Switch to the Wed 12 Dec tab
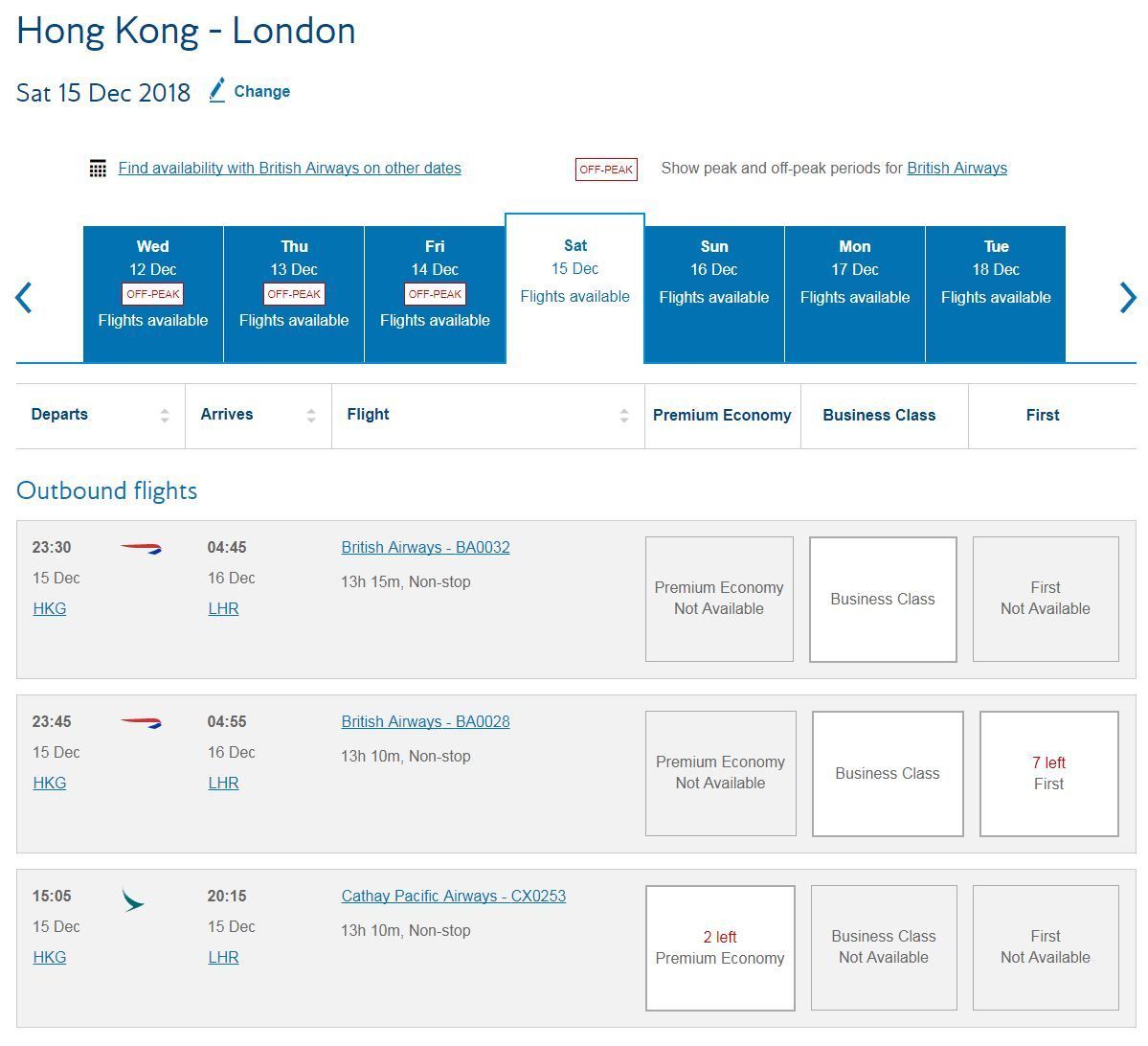The width and height of the screenshot is (1148, 1046). click(x=153, y=294)
